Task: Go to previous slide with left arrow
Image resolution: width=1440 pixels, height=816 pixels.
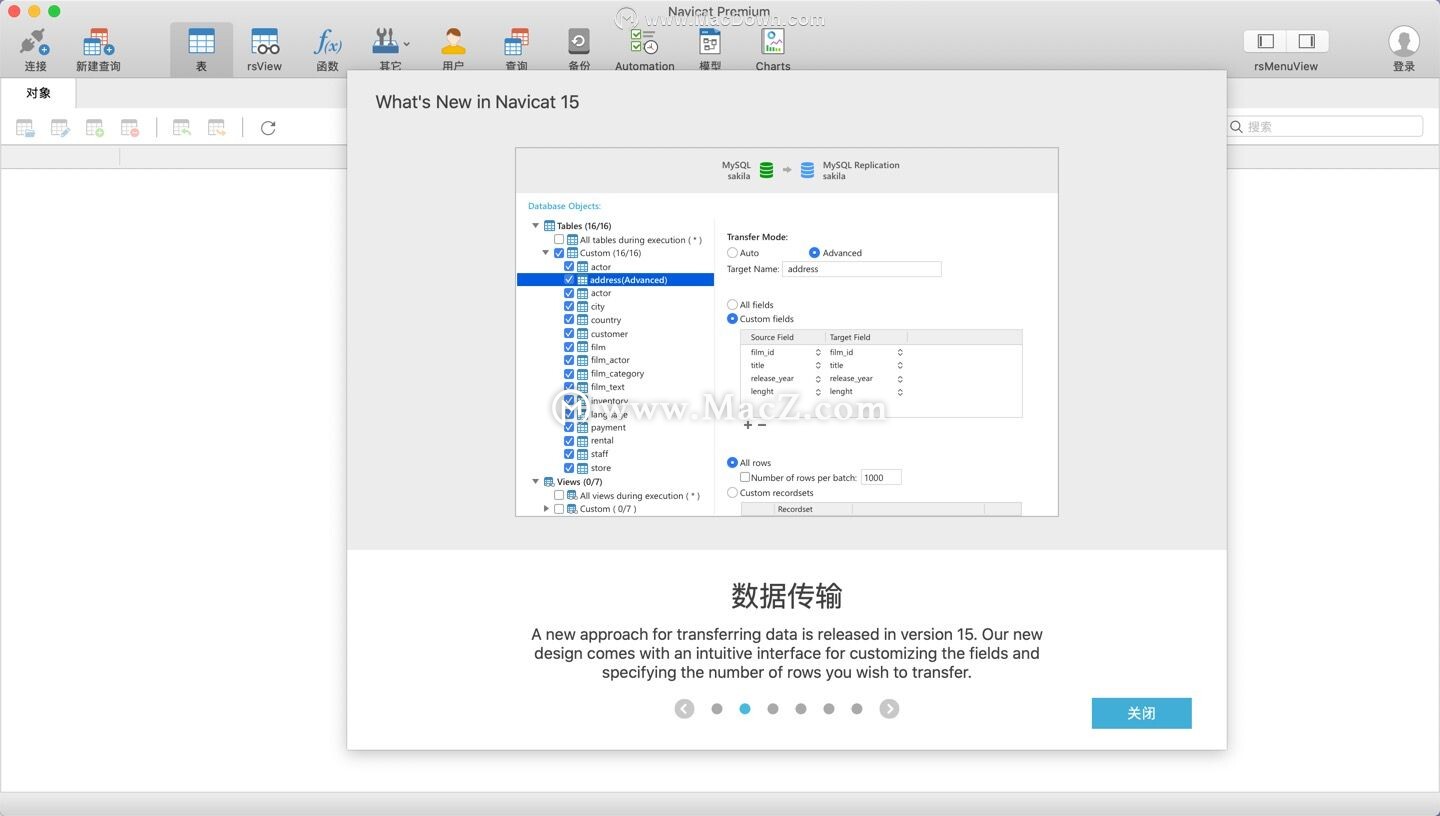Action: click(684, 709)
